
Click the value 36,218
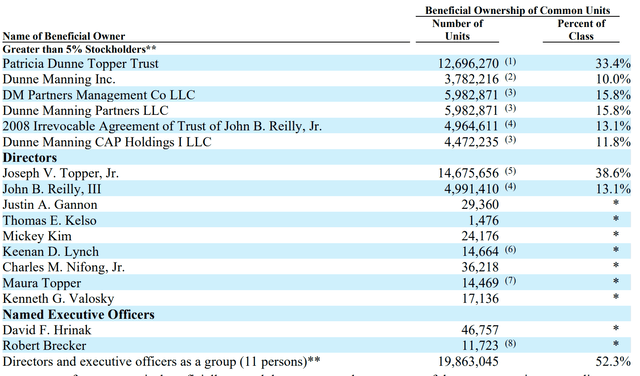tap(480, 267)
